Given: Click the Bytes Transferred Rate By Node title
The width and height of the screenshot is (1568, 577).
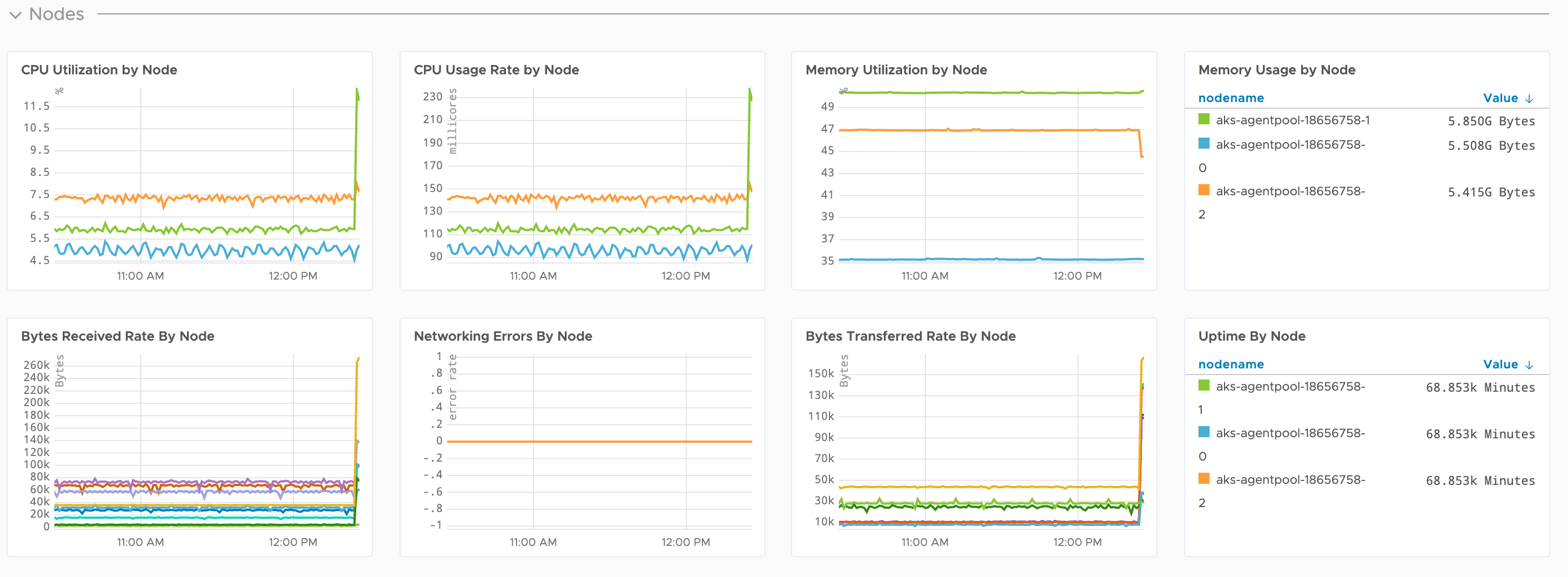Looking at the screenshot, I should pos(910,336).
